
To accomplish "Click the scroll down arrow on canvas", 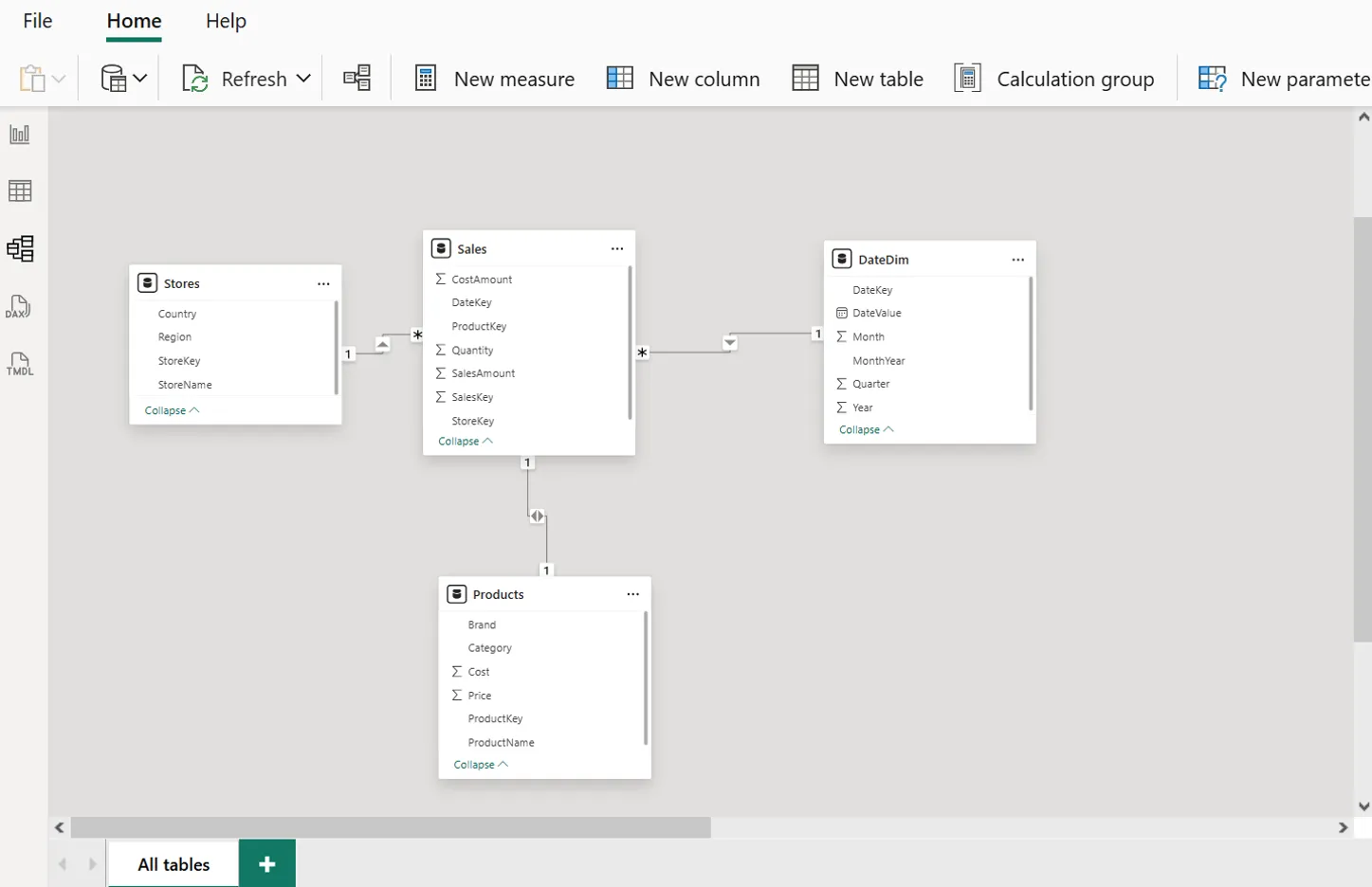I will point(1363,807).
